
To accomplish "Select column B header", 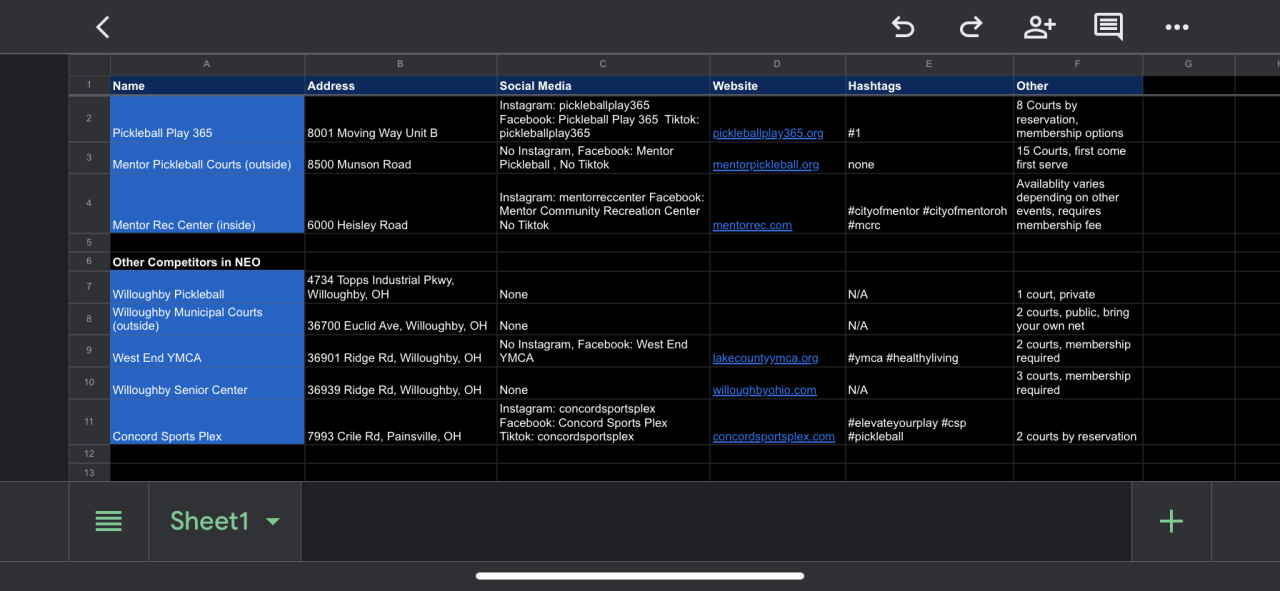I will (x=401, y=64).
